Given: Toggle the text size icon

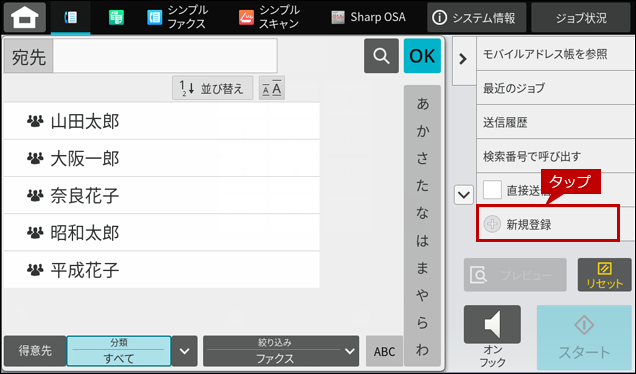Looking at the screenshot, I should tap(272, 88).
